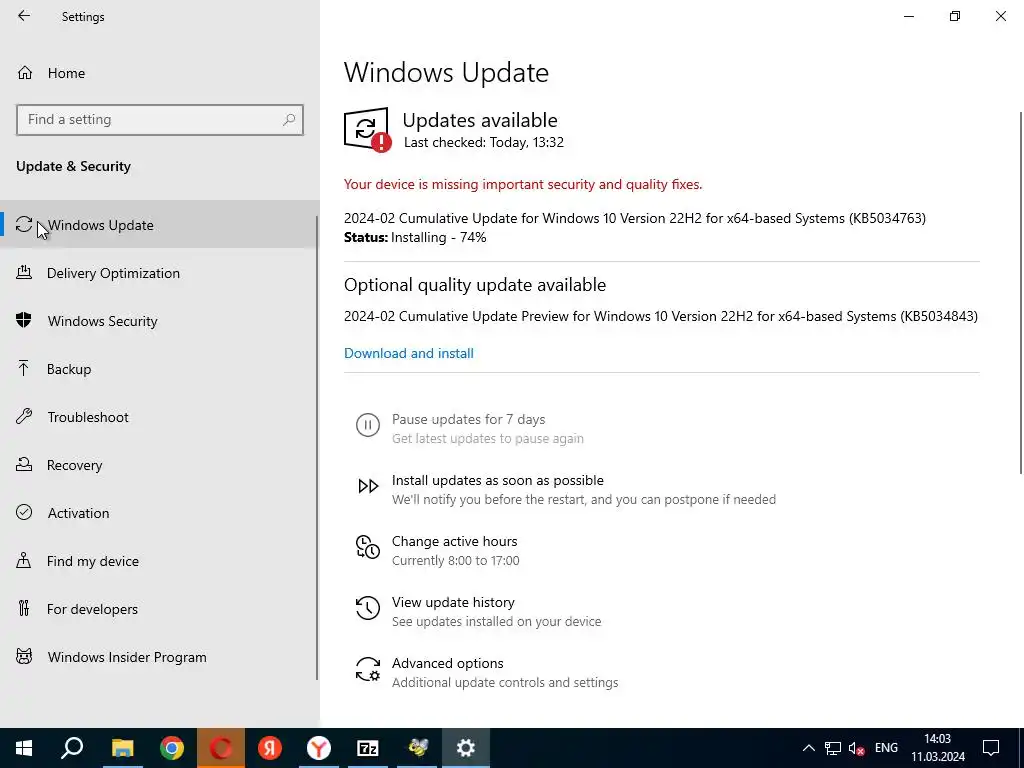Click the fast-forward install icon
The image size is (1024, 768).
coord(368,486)
